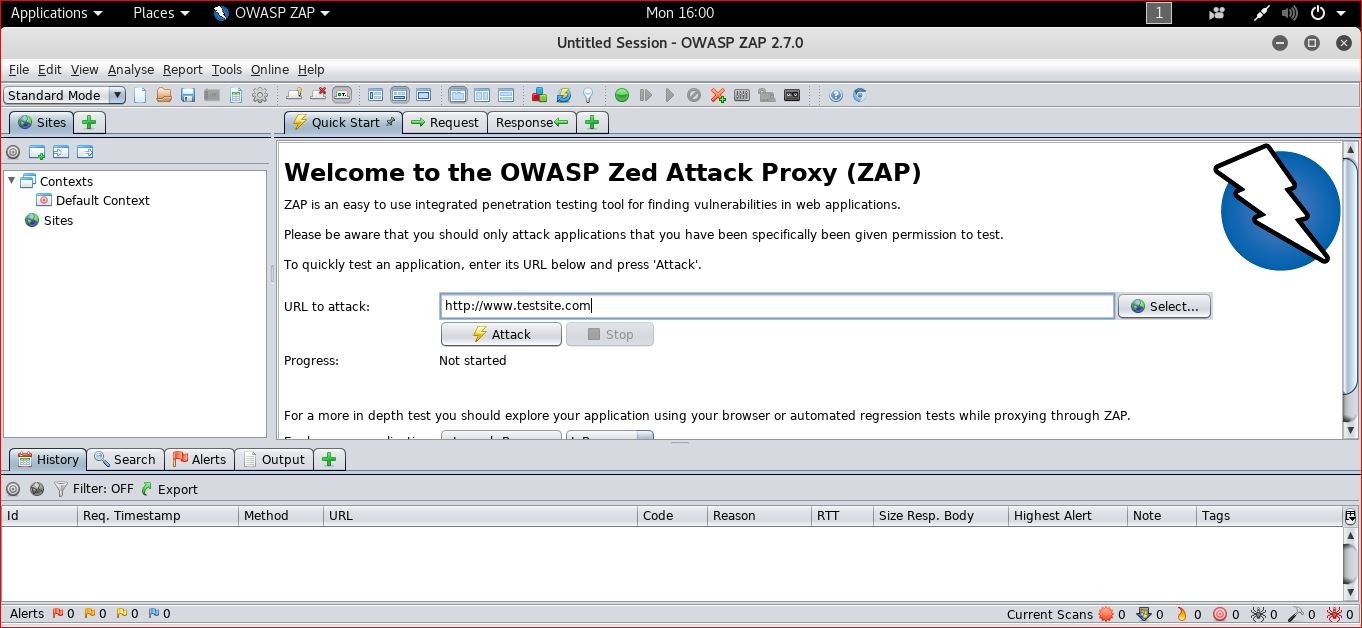Add a custom HTTP breakpoint red X icon
Screen dimensions: 1362x628
tap(718, 95)
